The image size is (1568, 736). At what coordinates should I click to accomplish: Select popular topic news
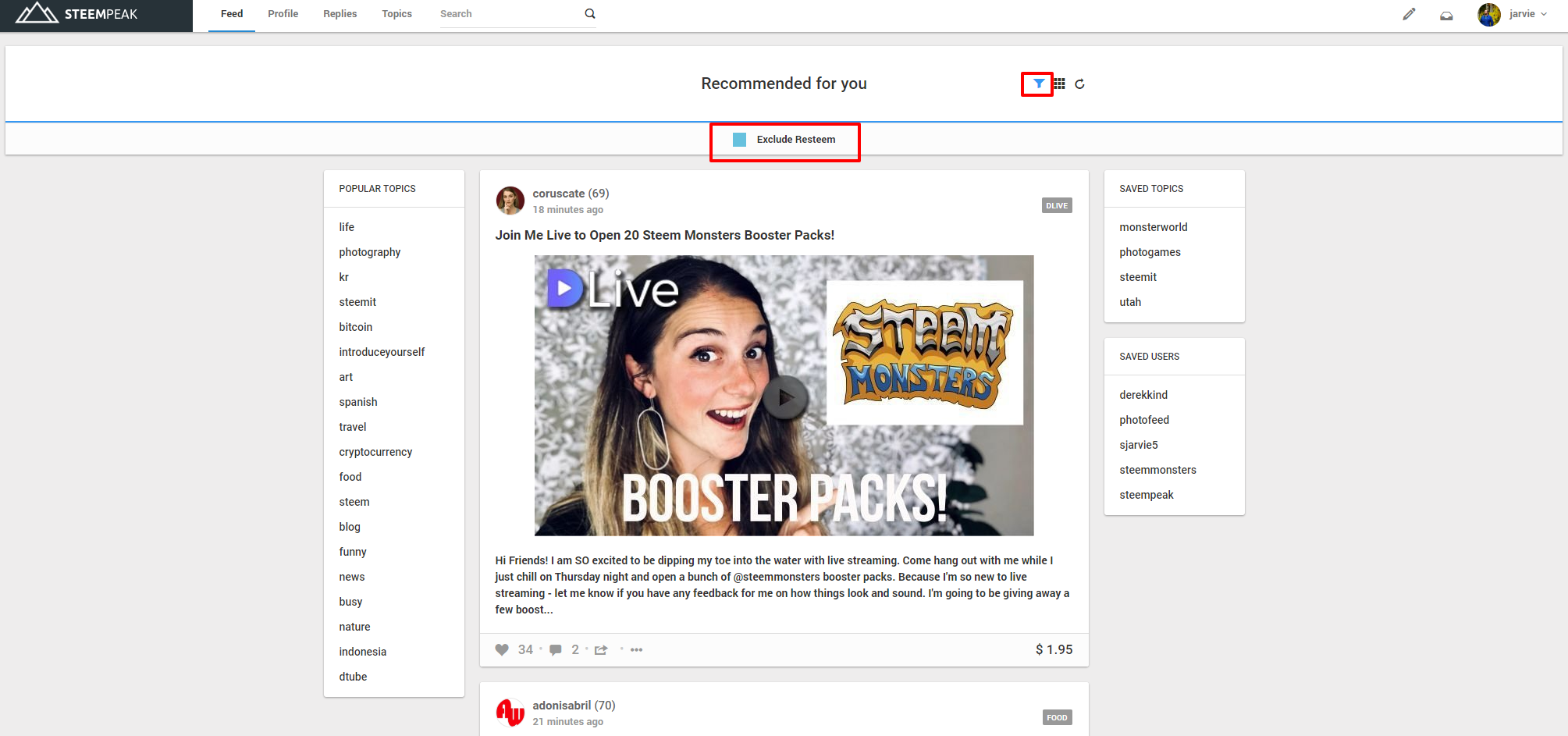coord(352,577)
